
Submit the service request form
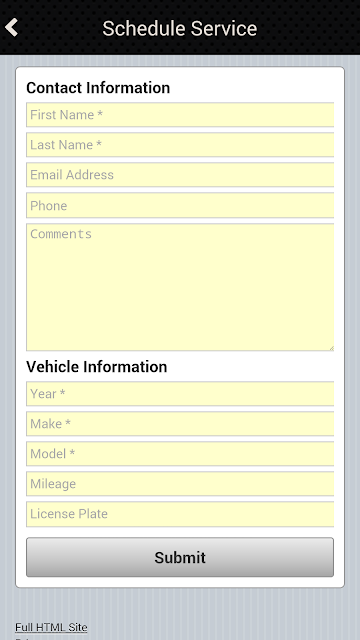(x=180, y=557)
